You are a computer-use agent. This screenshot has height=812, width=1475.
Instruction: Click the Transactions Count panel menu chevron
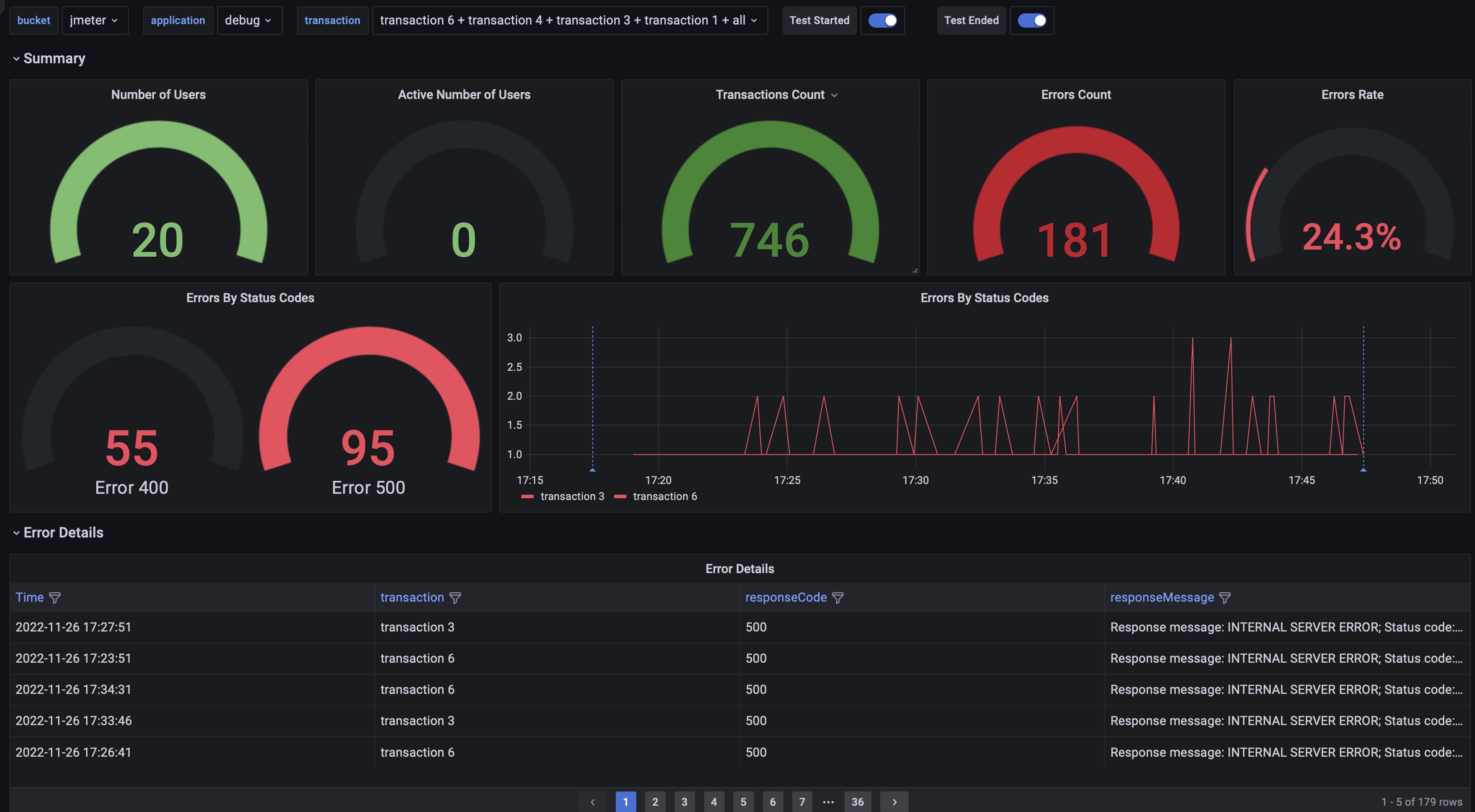pyautogui.click(x=834, y=95)
